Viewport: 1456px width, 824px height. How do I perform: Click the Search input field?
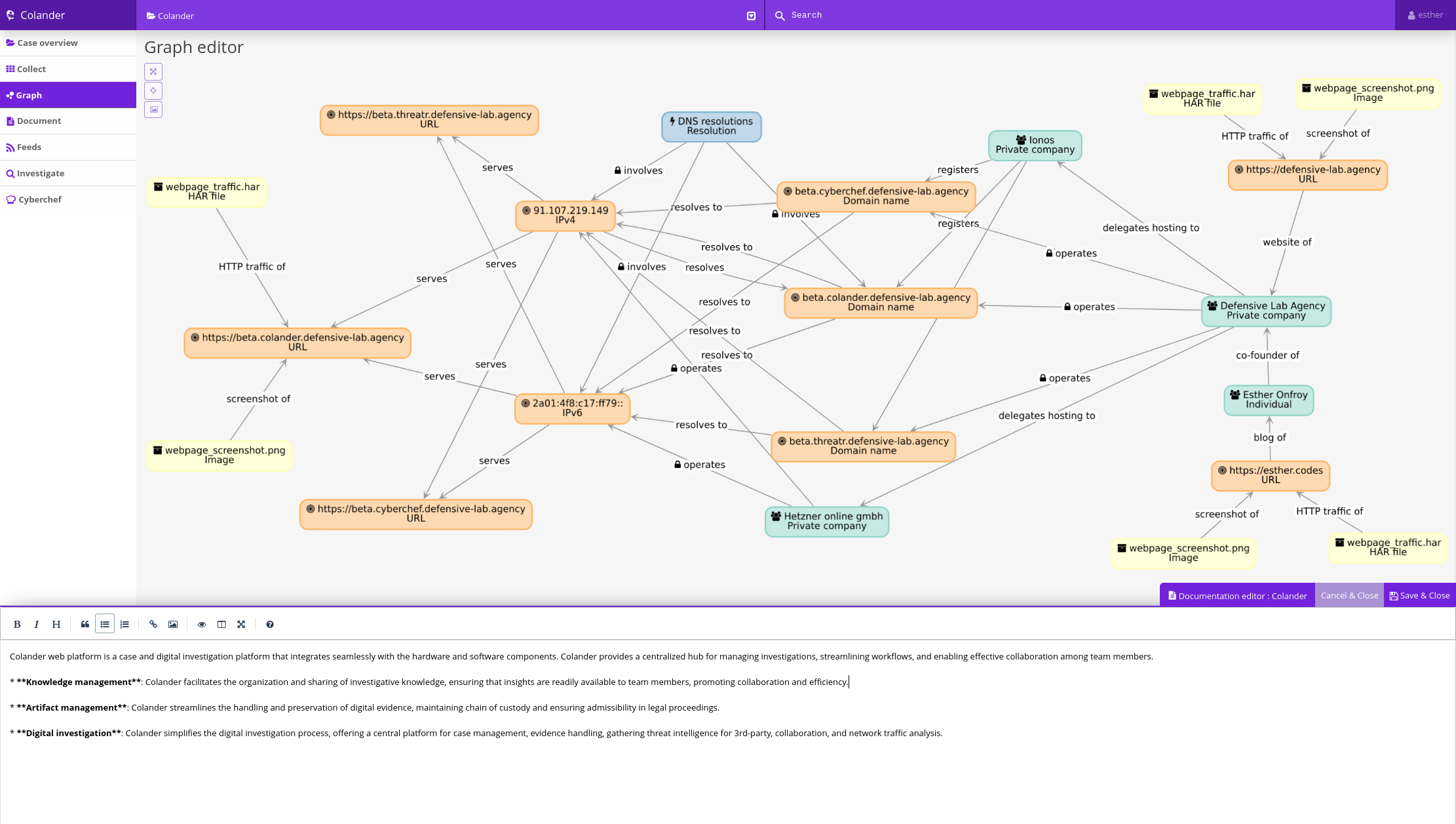click(x=1081, y=15)
